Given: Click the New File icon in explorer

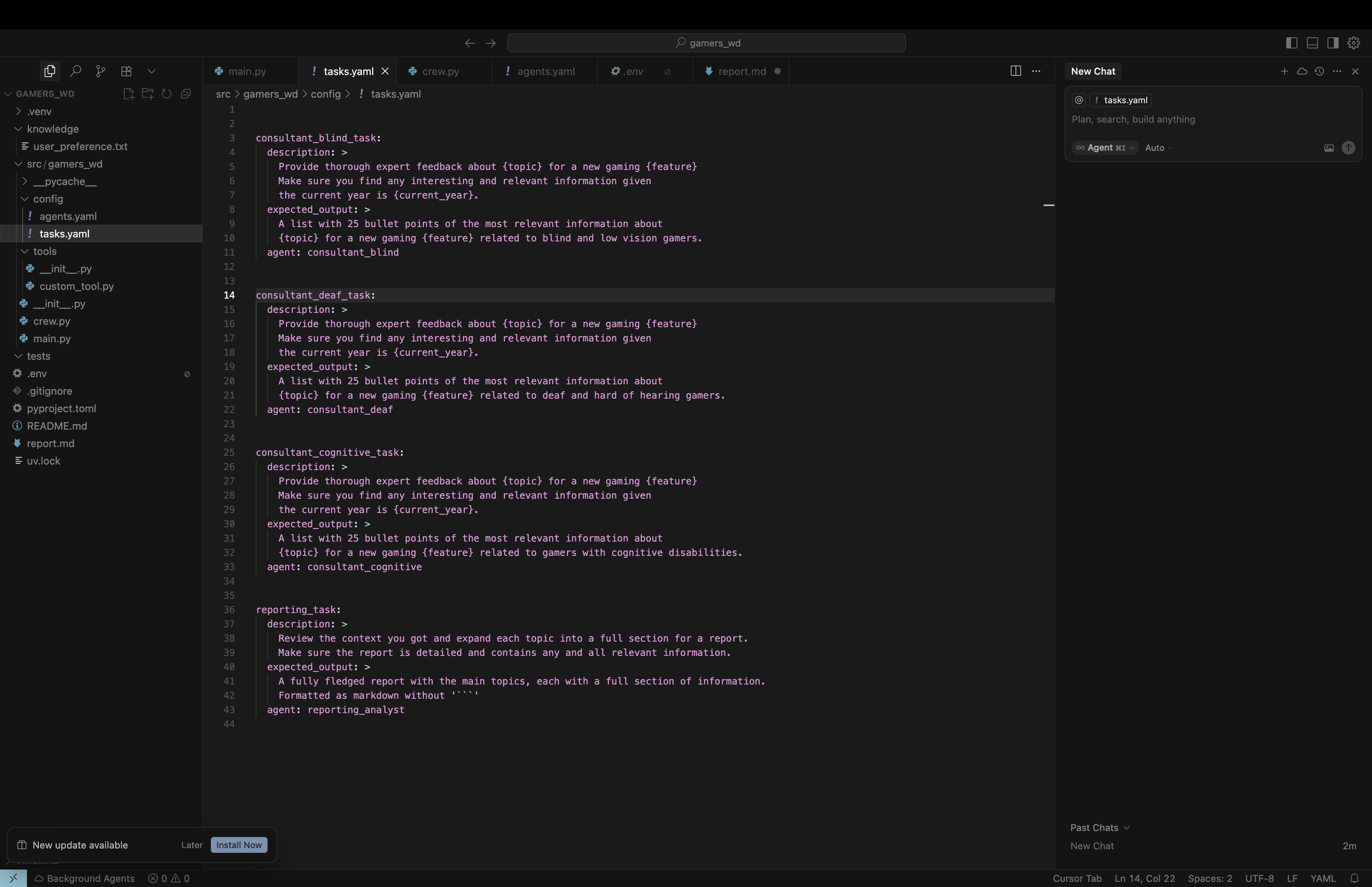Looking at the screenshot, I should tap(128, 94).
